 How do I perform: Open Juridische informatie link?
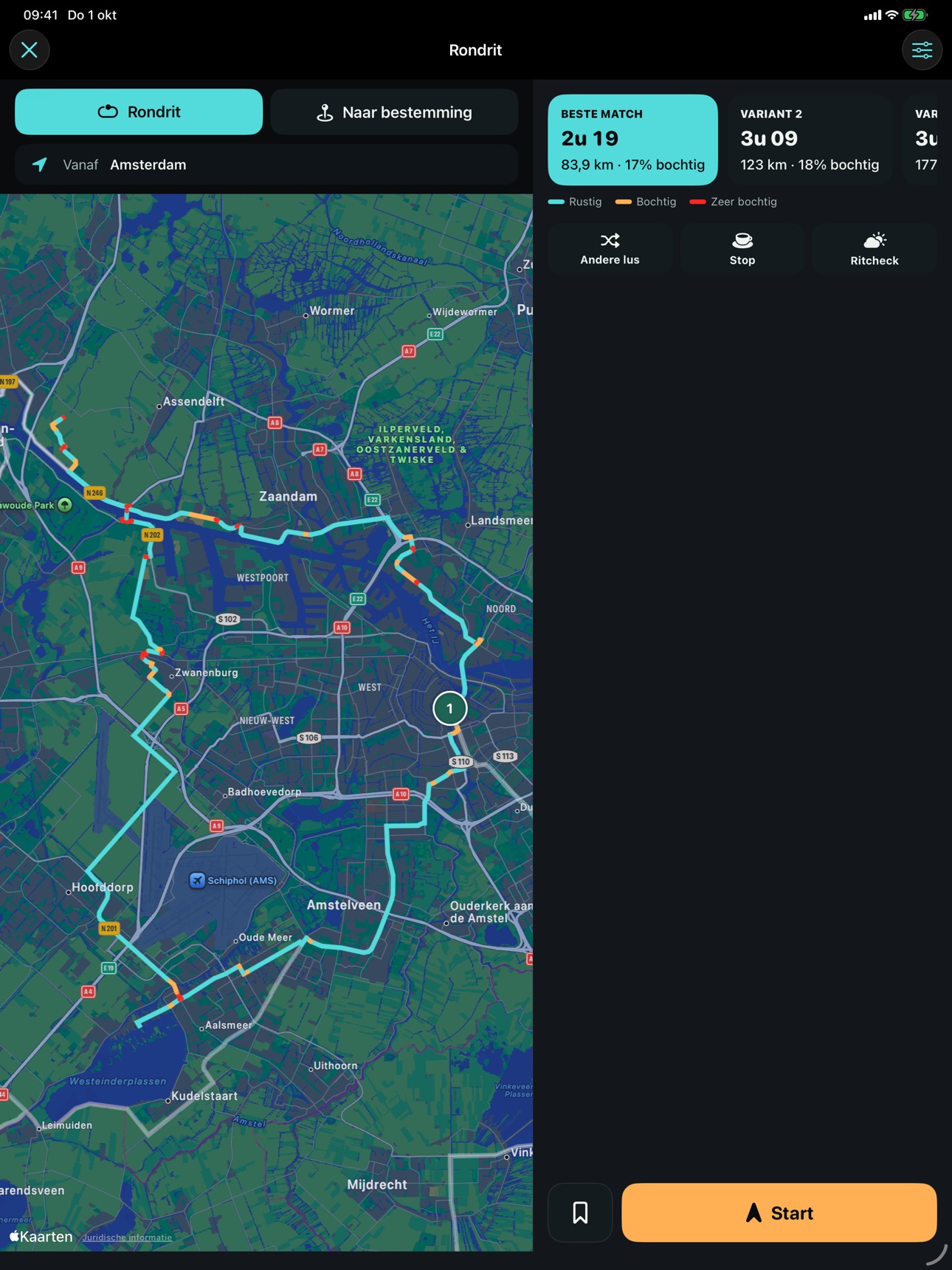pyautogui.click(x=127, y=1238)
